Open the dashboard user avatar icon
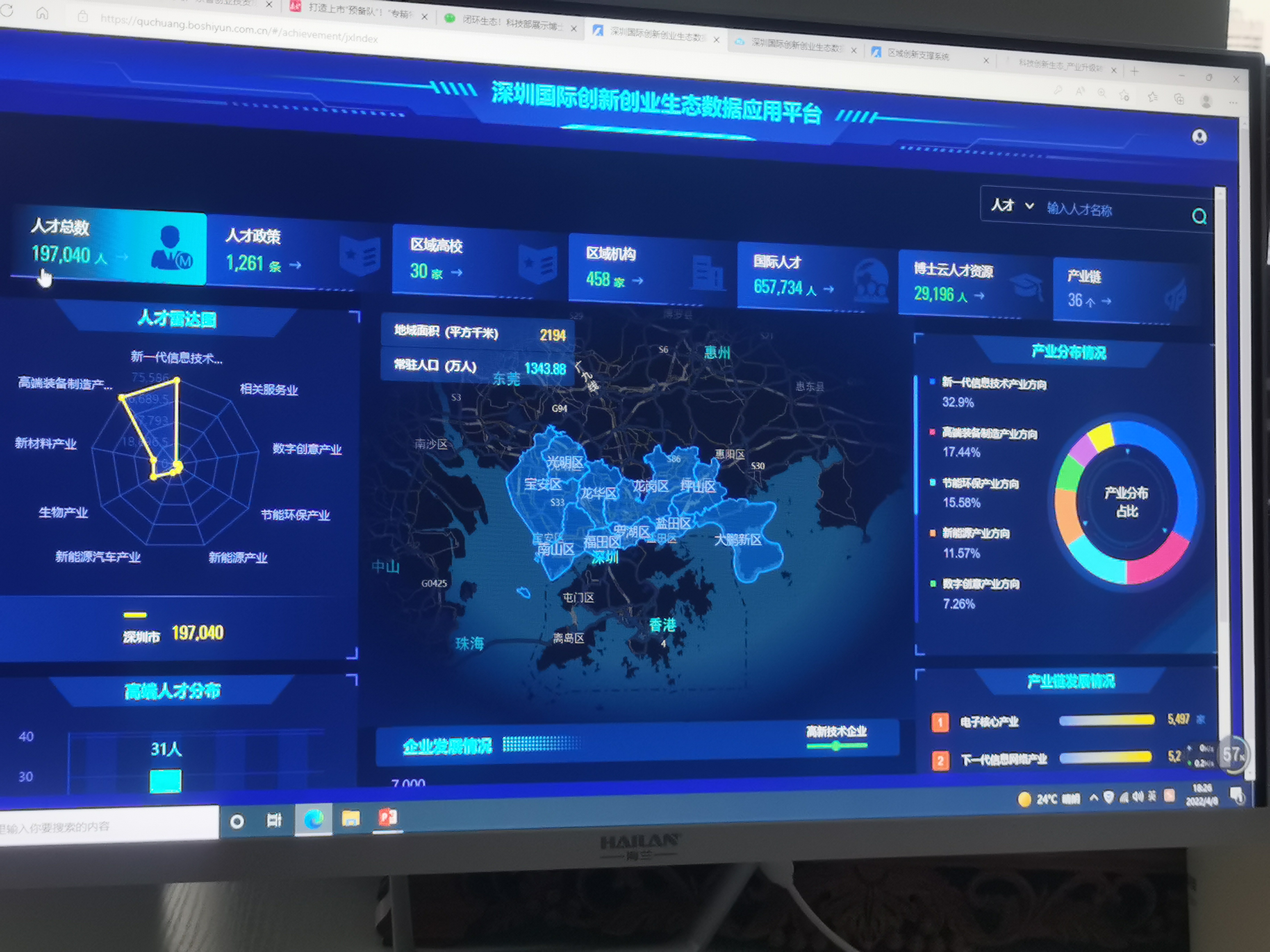 pyautogui.click(x=1199, y=137)
